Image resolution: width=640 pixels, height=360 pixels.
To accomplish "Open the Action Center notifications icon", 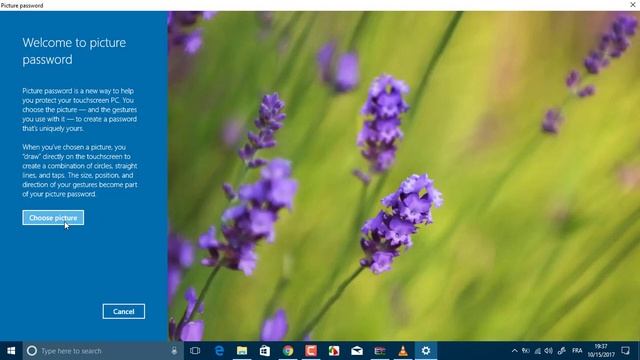I will (625, 351).
